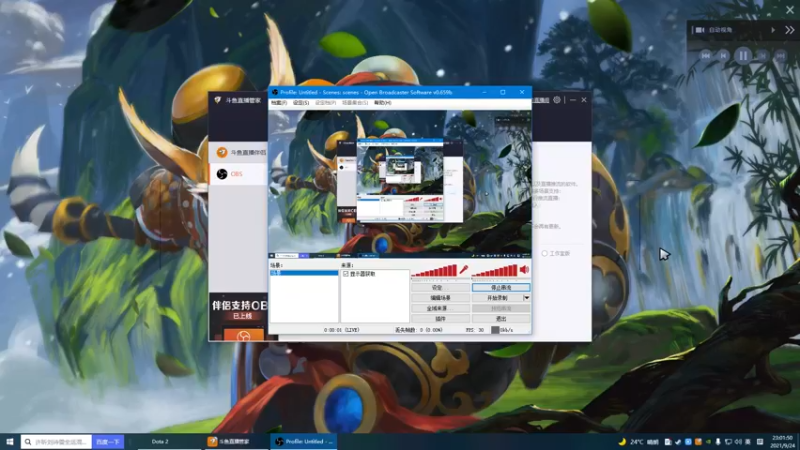
Task: Click the camera icon next to 自动视角
Action: tap(700, 30)
